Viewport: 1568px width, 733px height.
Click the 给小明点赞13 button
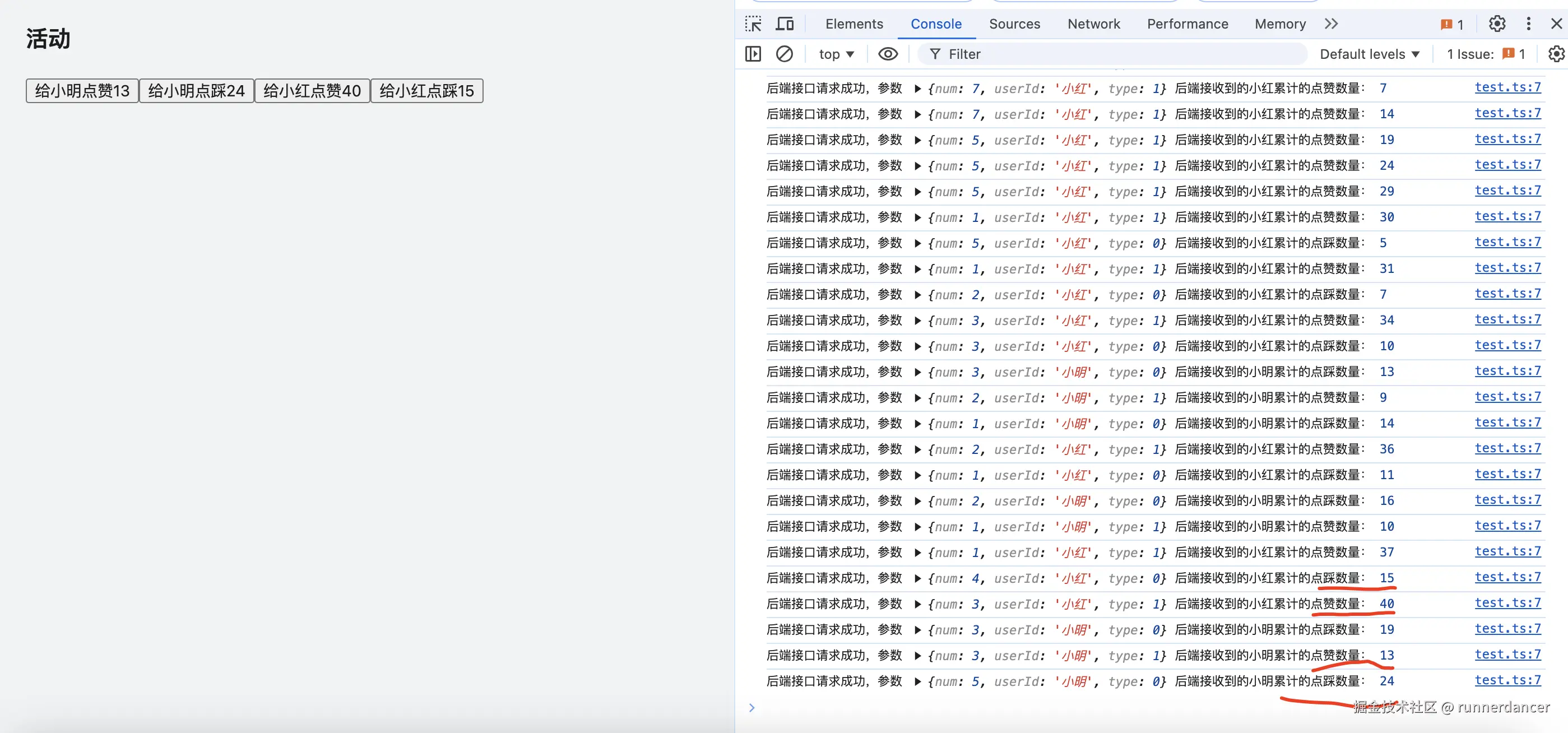tap(82, 91)
